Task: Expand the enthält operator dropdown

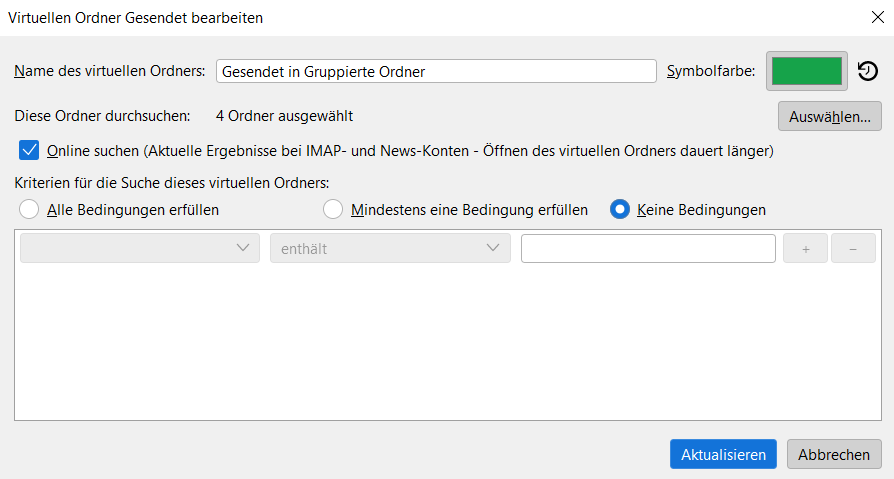Action: (390, 249)
